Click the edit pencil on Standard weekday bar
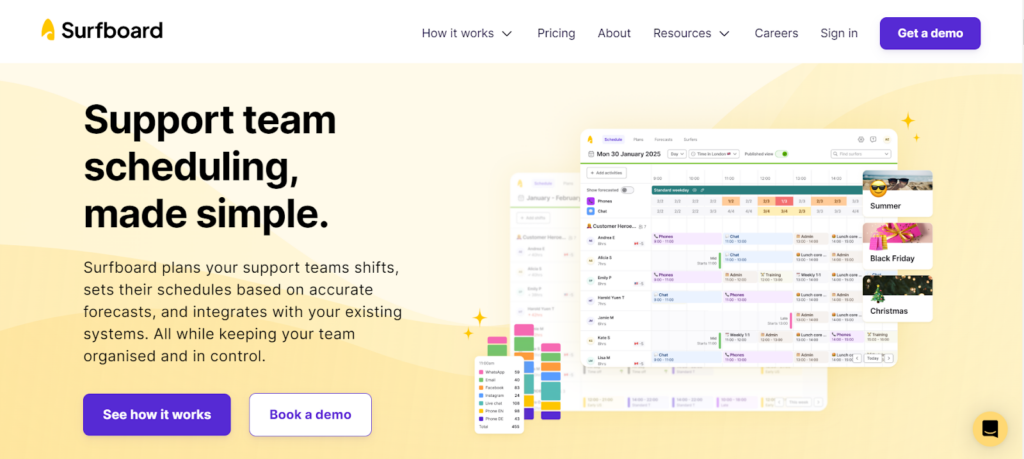Screen dimensions: 1024x459 click(702, 190)
